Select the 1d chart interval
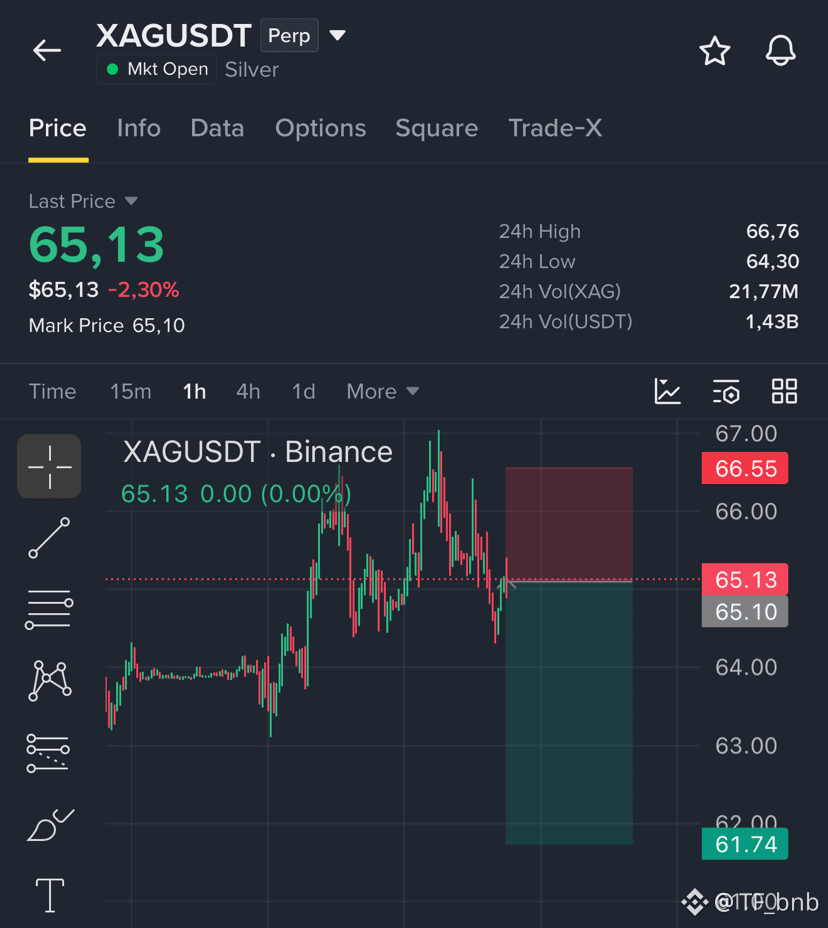The height and width of the screenshot is (928, 828). 304,391
